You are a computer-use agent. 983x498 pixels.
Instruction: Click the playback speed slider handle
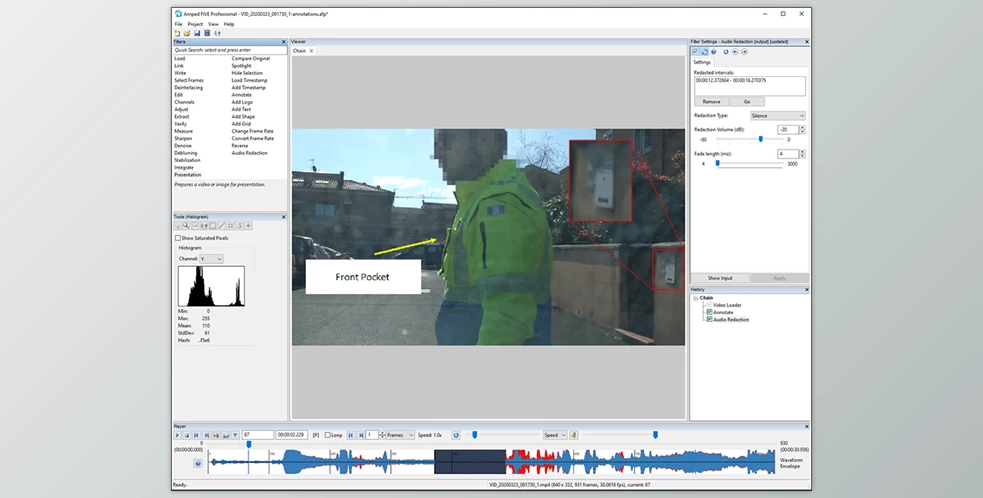475,435
